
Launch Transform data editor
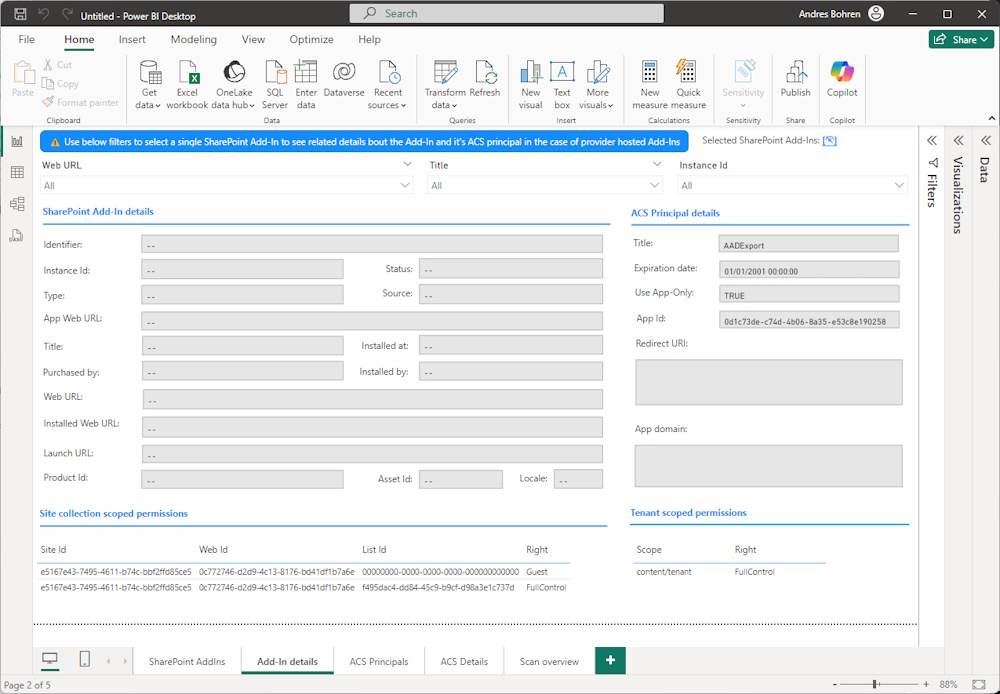[x=445, y=84]
